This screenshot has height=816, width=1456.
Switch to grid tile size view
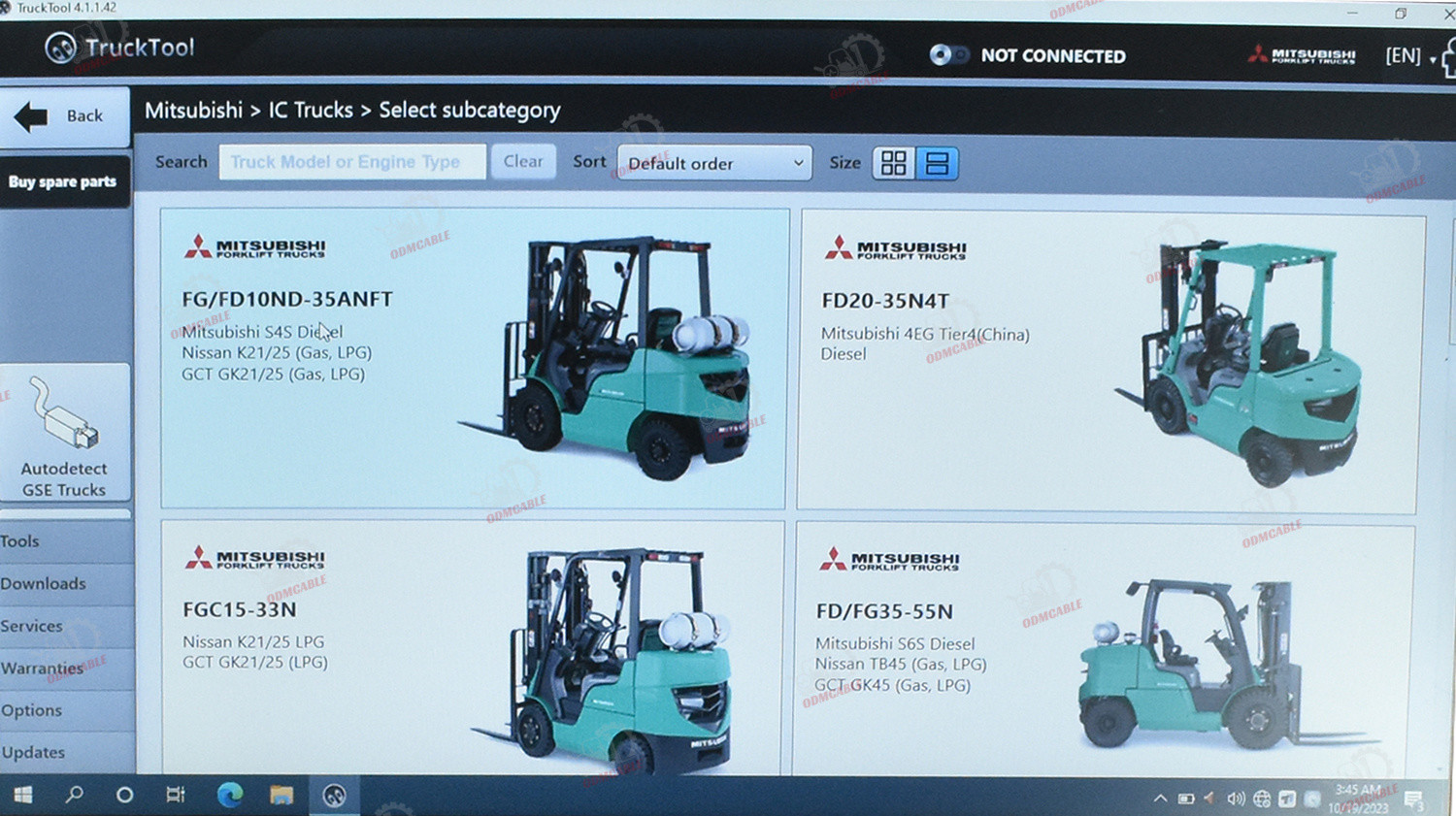click(894, 163)
